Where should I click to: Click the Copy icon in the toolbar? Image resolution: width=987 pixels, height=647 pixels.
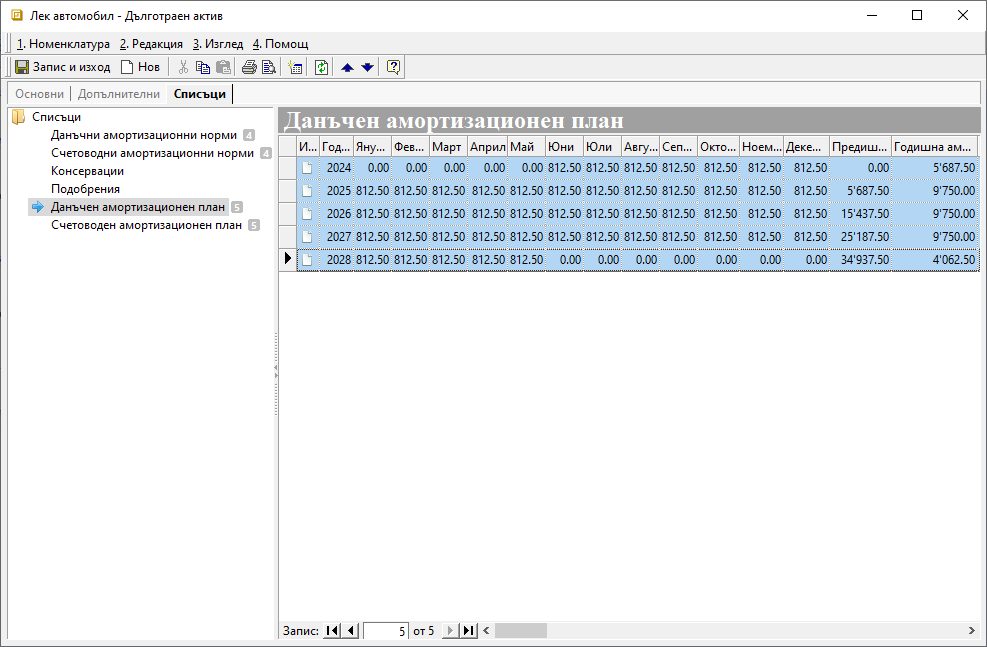203,67
